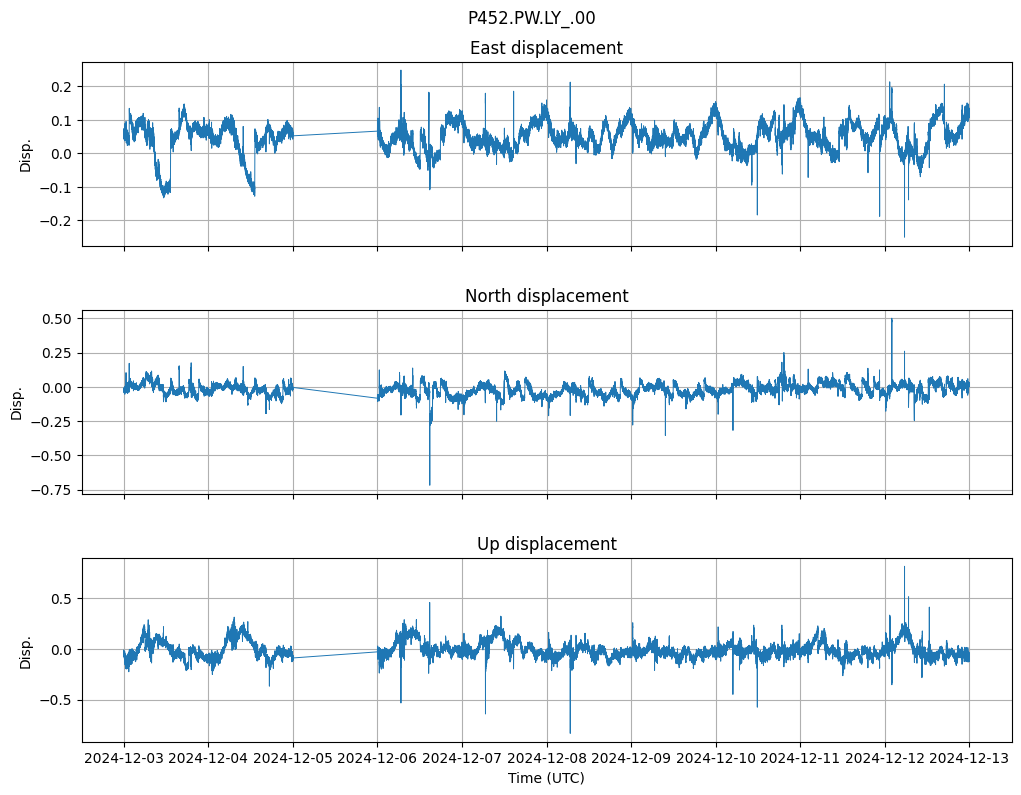Click the 2024-12-10 date tick label
The height and width of the screenshot is (795, 1021).
(x=716, y=758)
